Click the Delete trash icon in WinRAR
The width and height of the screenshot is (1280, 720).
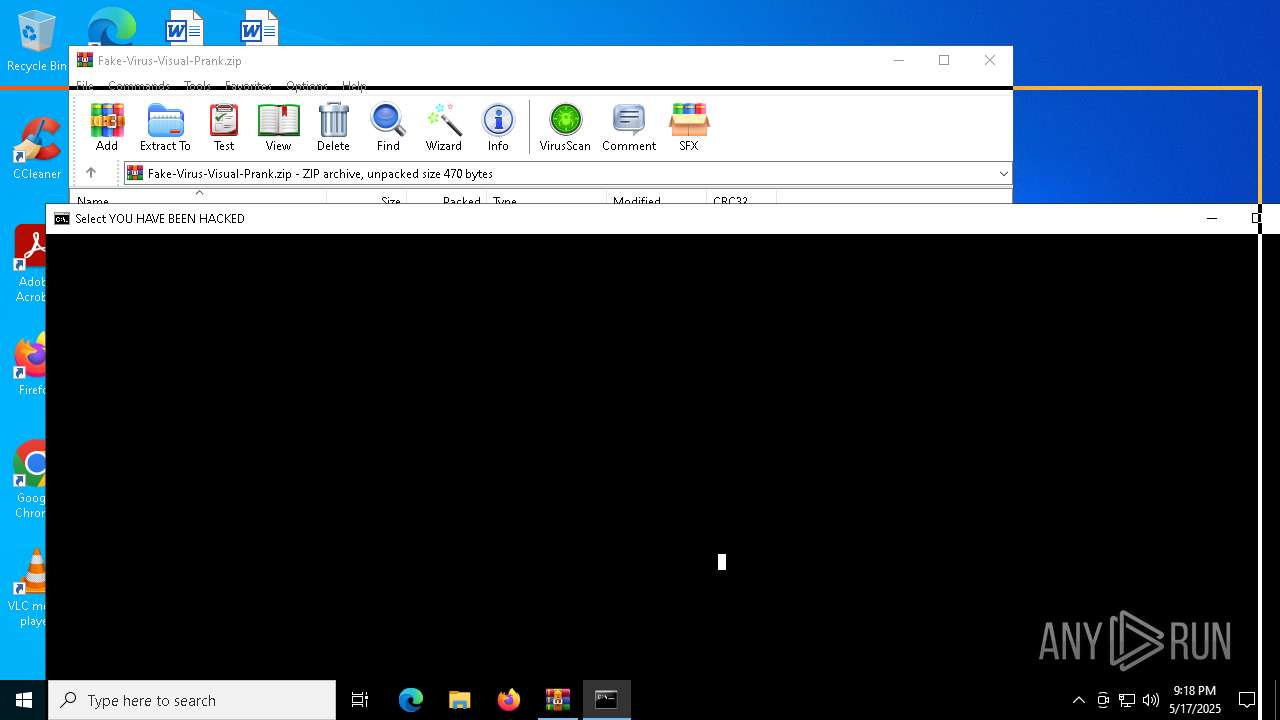pos(333,127)
